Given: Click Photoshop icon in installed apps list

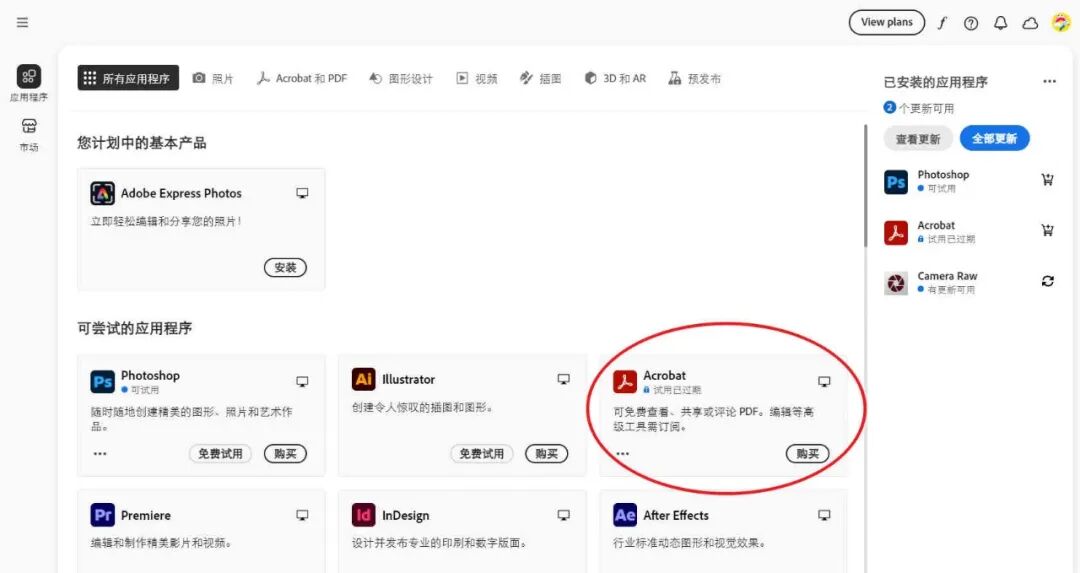Looking at the screenshot, I should click(896, 182).
